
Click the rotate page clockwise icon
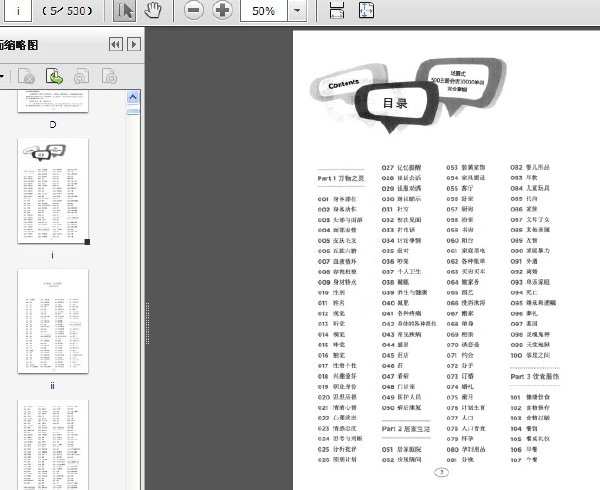click(x=109, y=76)
